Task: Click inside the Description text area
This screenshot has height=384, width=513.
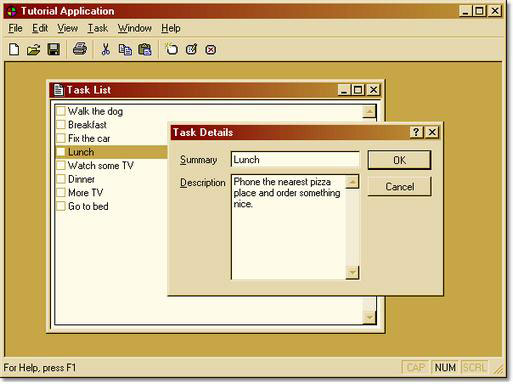Action: click(x=289, y=227)
